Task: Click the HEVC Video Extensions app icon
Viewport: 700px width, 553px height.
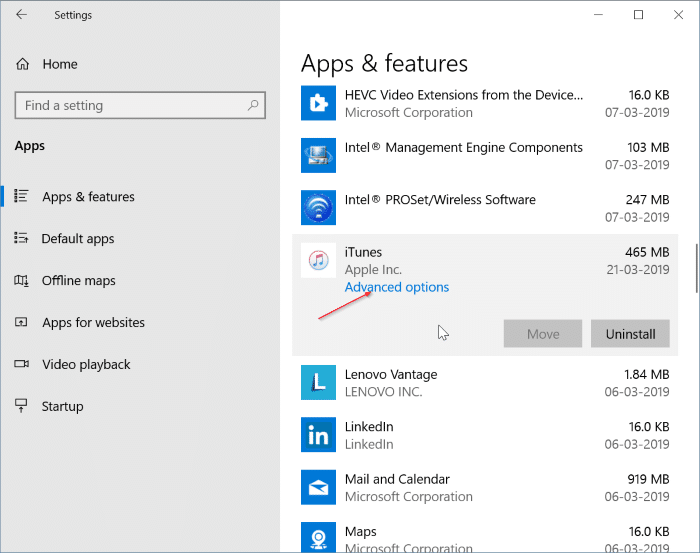Action: [318, 103]
